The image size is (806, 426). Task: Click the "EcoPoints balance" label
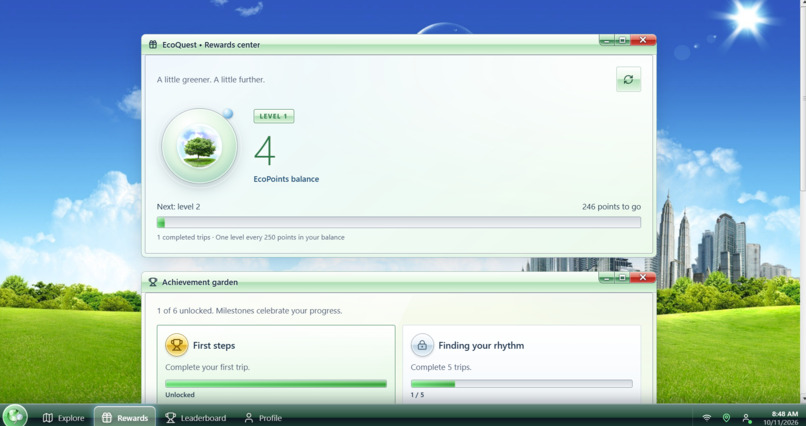point(286,179)
